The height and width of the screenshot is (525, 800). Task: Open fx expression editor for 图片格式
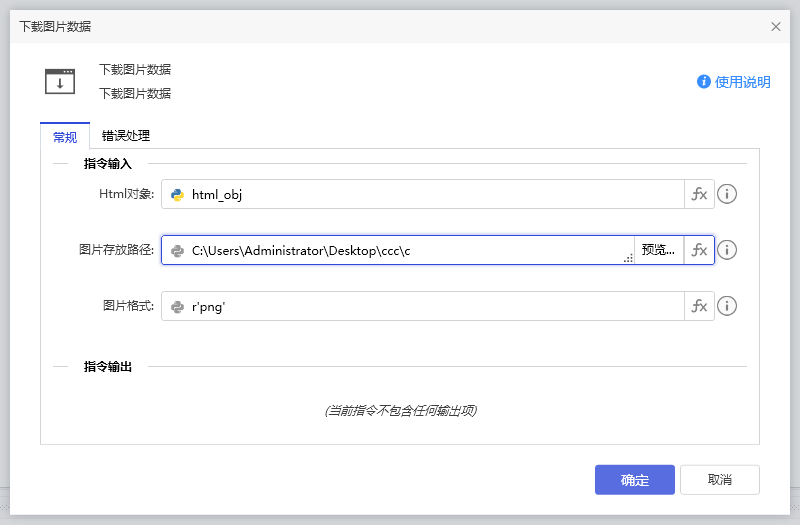click(x=699, y=306)
